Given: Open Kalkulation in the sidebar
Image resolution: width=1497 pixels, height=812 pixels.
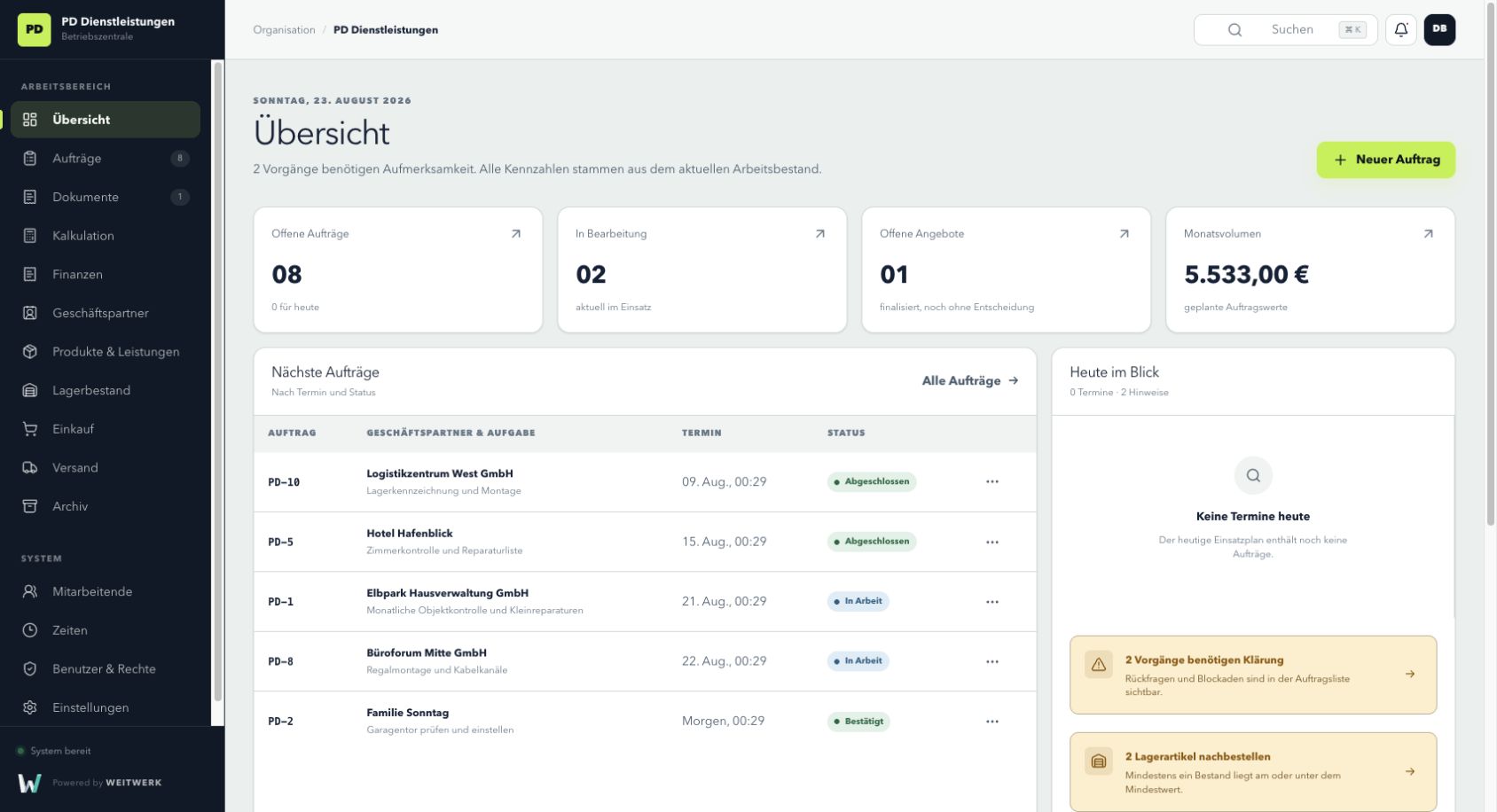Looking at the screenshot, I should coord(106,236).
